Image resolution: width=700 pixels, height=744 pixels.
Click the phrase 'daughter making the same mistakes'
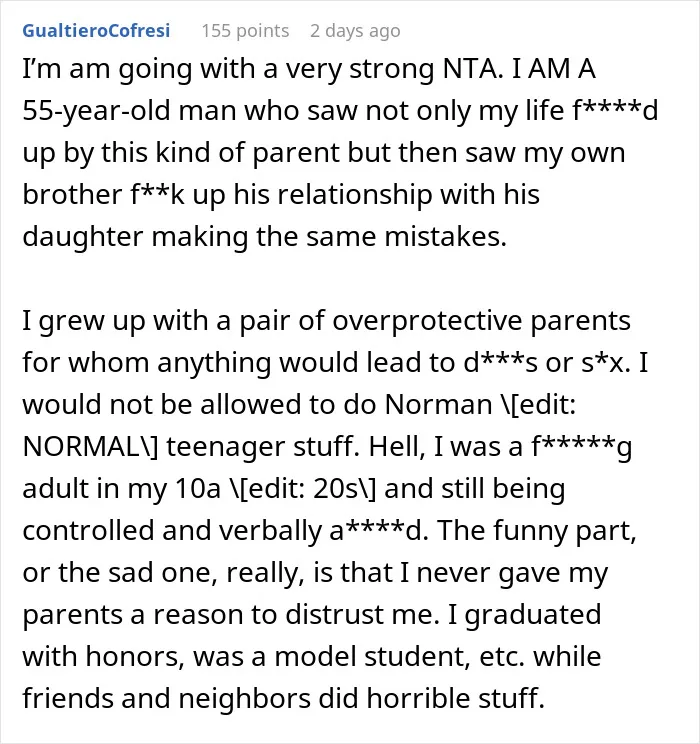tap(264, 237)
